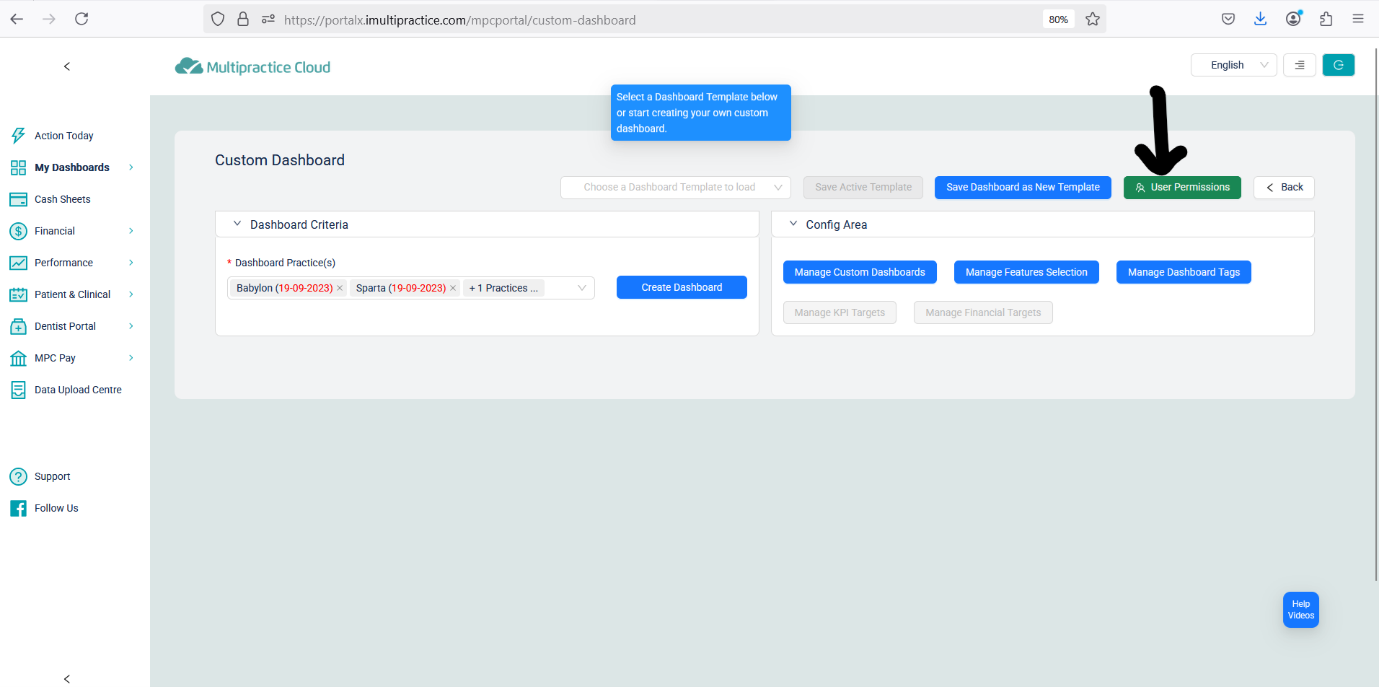Click the Cash Sheets card icon
The width and height of the screenshot is (1379, 687).
click(x=18, y=200)
